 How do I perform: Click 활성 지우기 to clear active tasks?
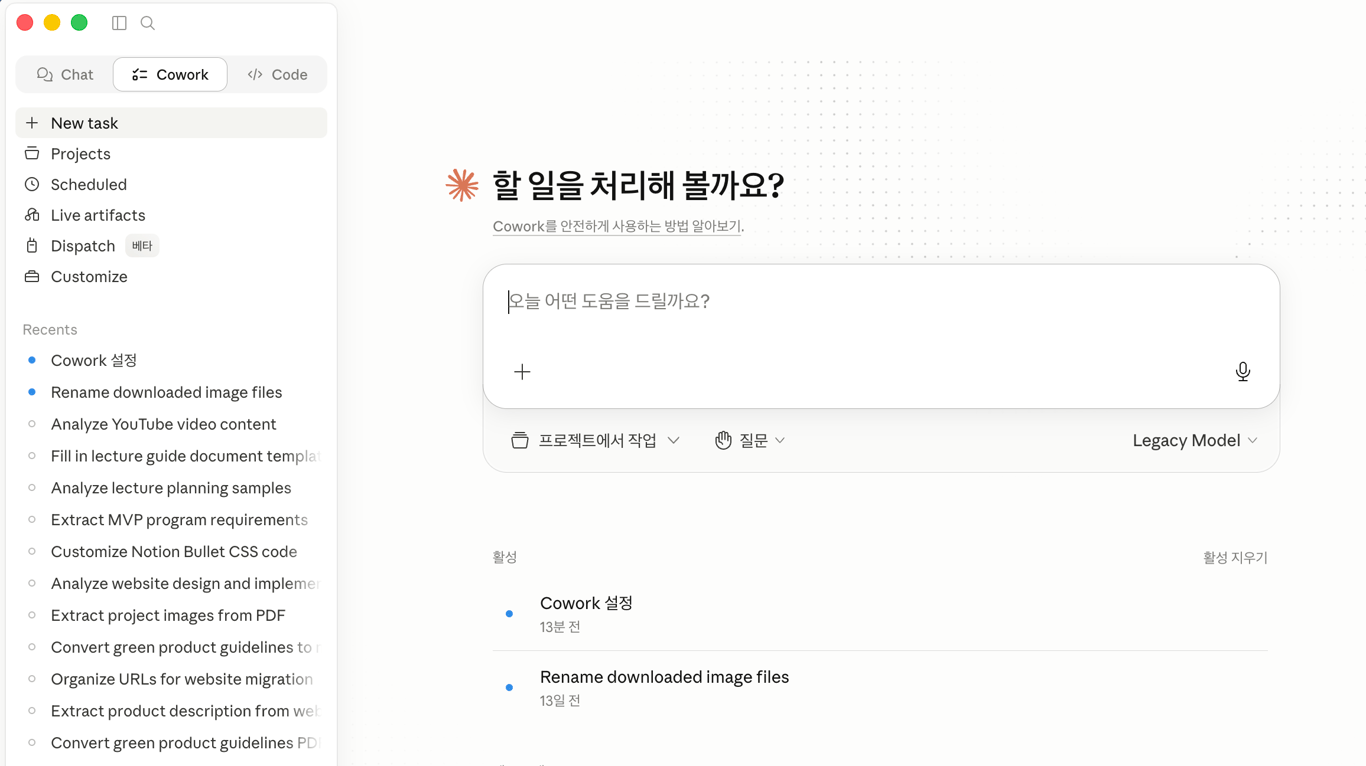pyautogui.click(x=1235, y=558)
